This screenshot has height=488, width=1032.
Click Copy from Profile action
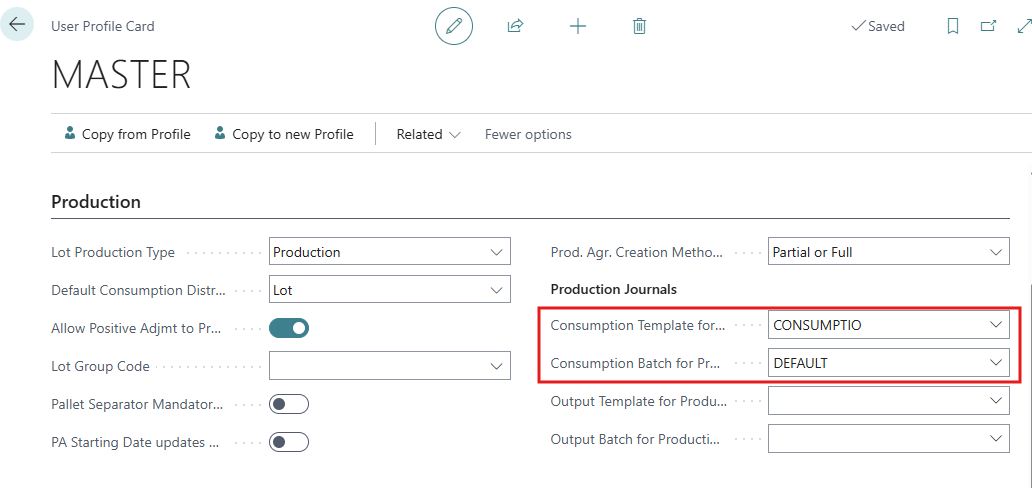pos(128,134)
